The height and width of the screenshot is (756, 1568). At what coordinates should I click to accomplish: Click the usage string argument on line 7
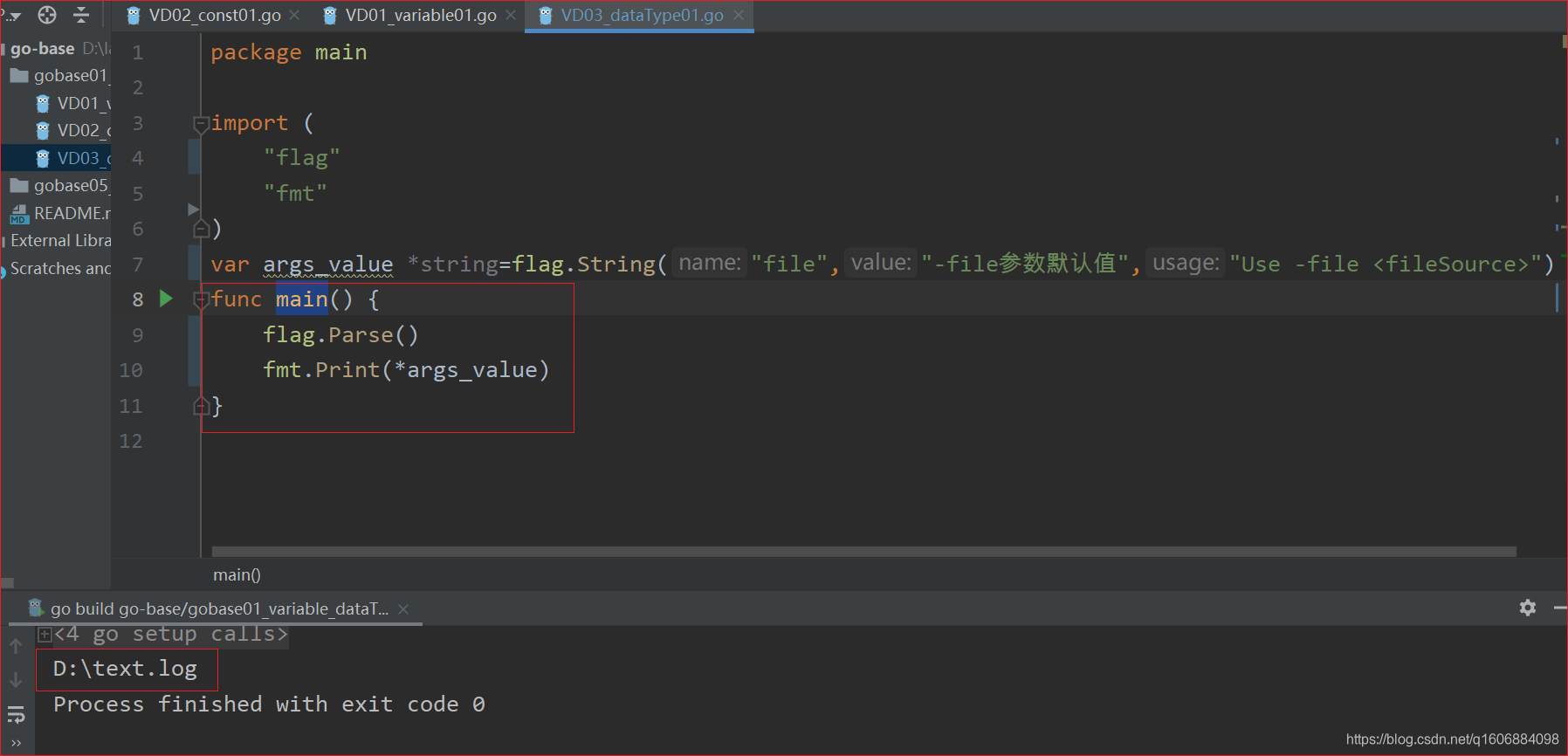[1386, 264]
